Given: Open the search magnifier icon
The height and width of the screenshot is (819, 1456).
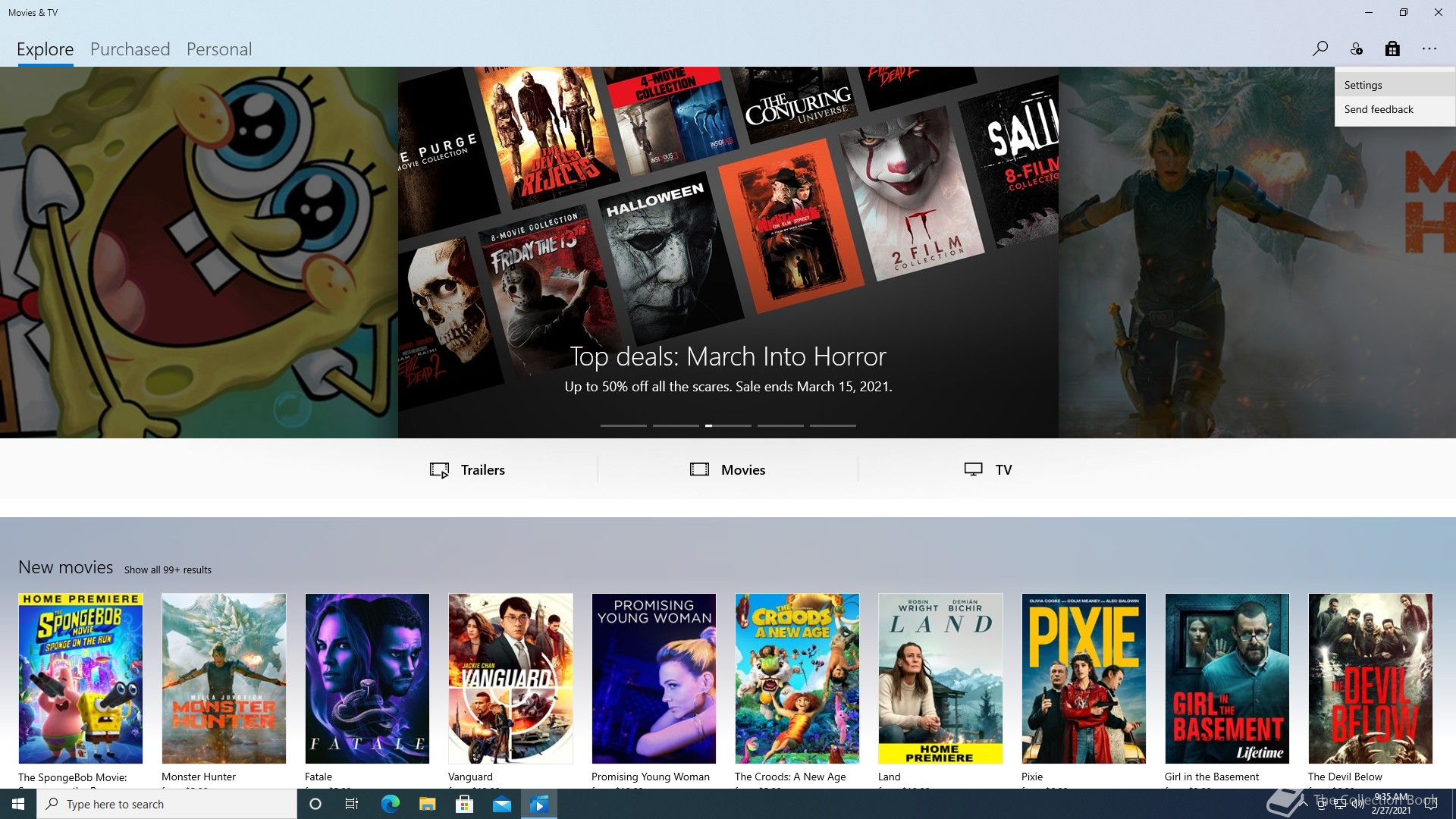Looking at the screenshot, I should pos(1319,49).
